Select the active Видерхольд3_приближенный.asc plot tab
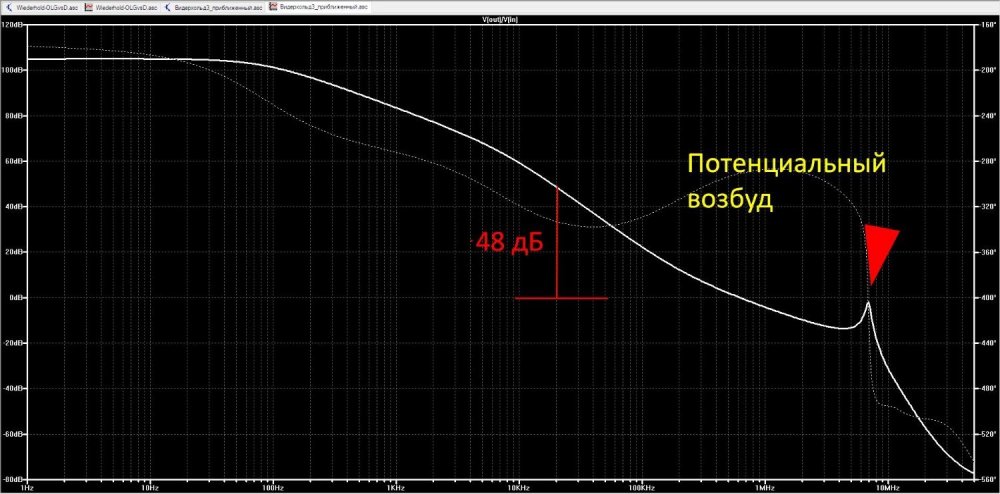 pyautogui.click(x=322, y=6)
